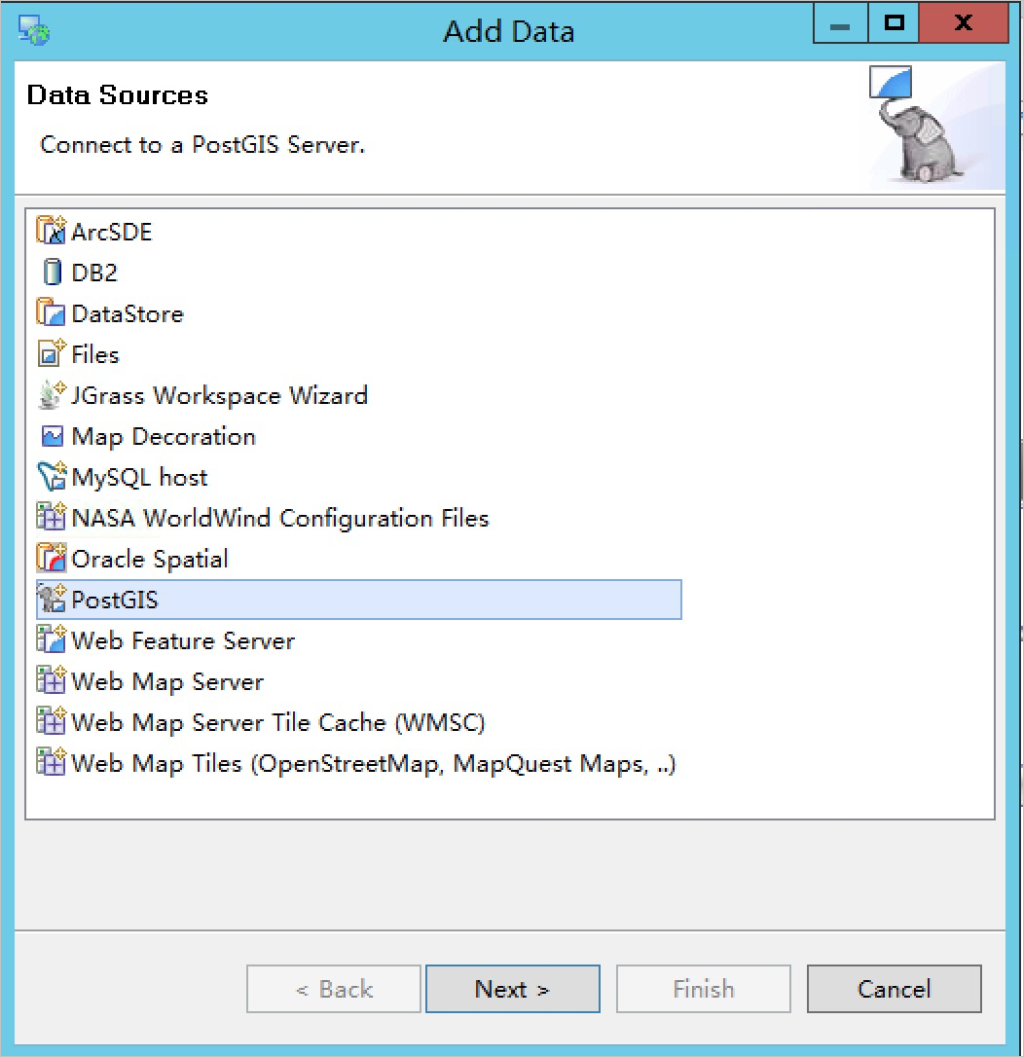Click the disabled < Back button
This screenshot has width=1024, height=1057.
coord(334,989)
